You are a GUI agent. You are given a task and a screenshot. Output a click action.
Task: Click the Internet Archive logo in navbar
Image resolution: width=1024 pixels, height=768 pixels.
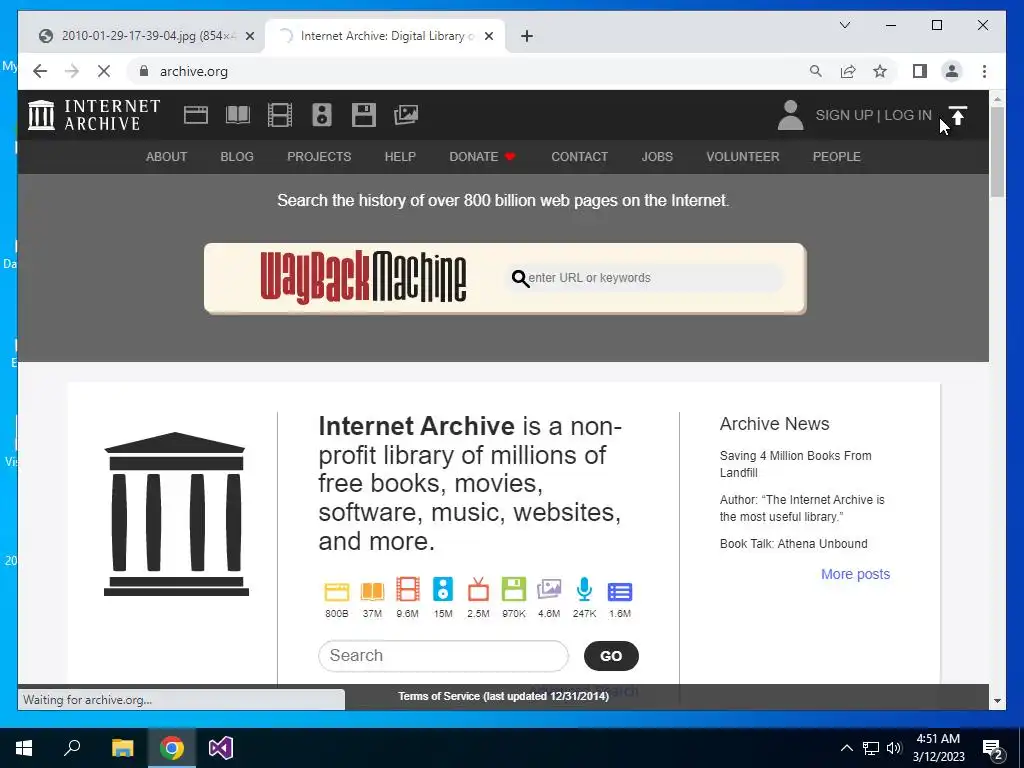(94, 115)
